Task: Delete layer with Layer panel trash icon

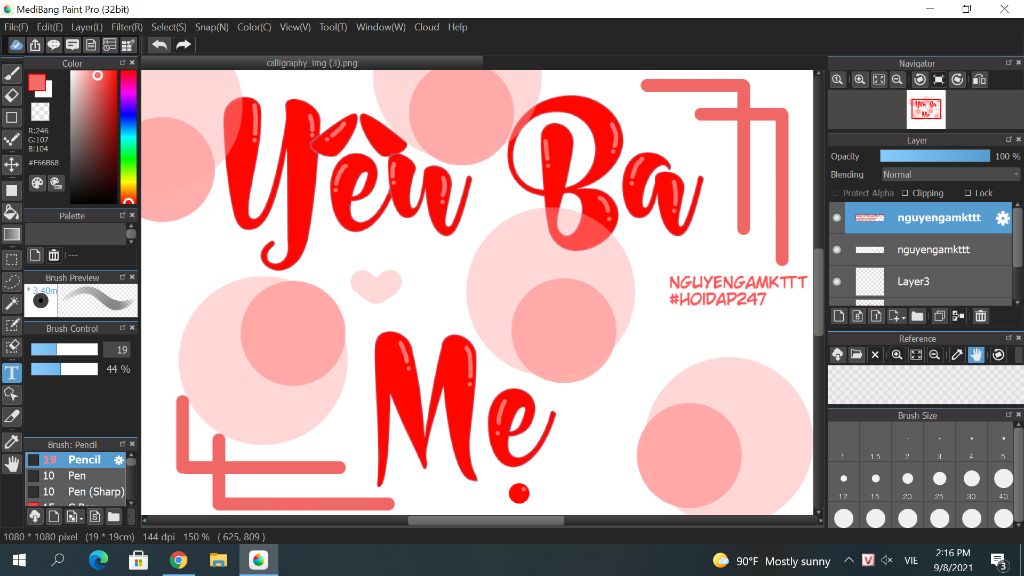Action: [x=980, y=316]
